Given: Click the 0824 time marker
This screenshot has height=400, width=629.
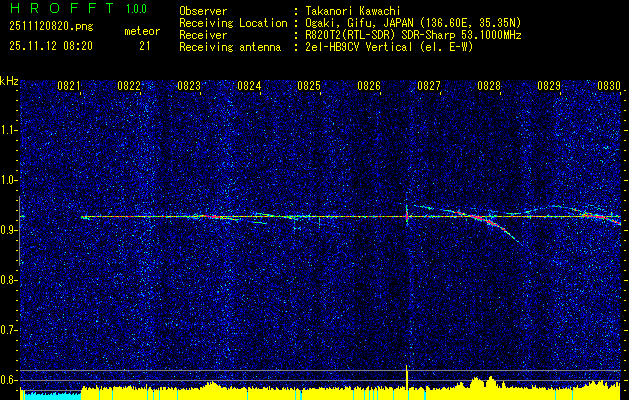Looking at the screenshot, I should click(249, 86).
